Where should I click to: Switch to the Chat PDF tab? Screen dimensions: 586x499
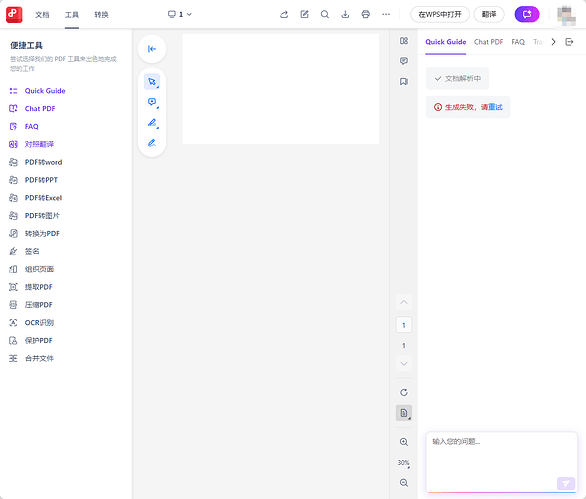click(488, 42)
